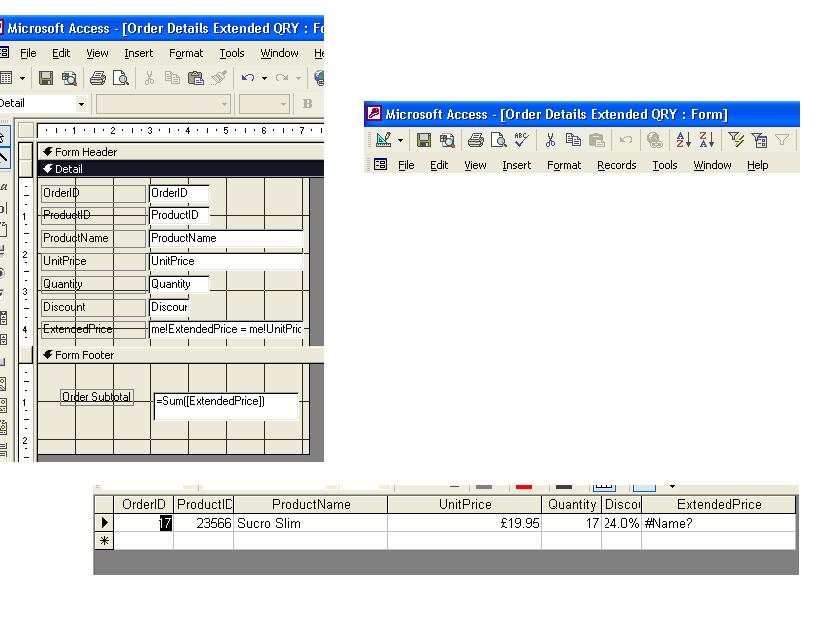
Task: Click the 'Sucro Slim' cell
Action: pyautogui.click(x=310, y=523)
